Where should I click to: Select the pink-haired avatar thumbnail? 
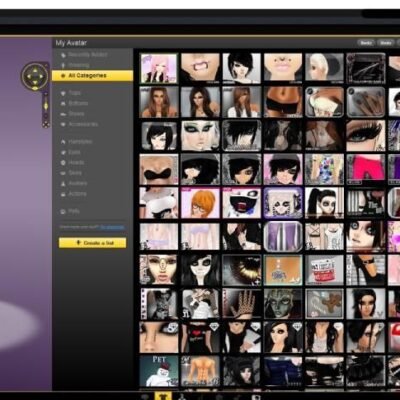click(x=159, y=69)
